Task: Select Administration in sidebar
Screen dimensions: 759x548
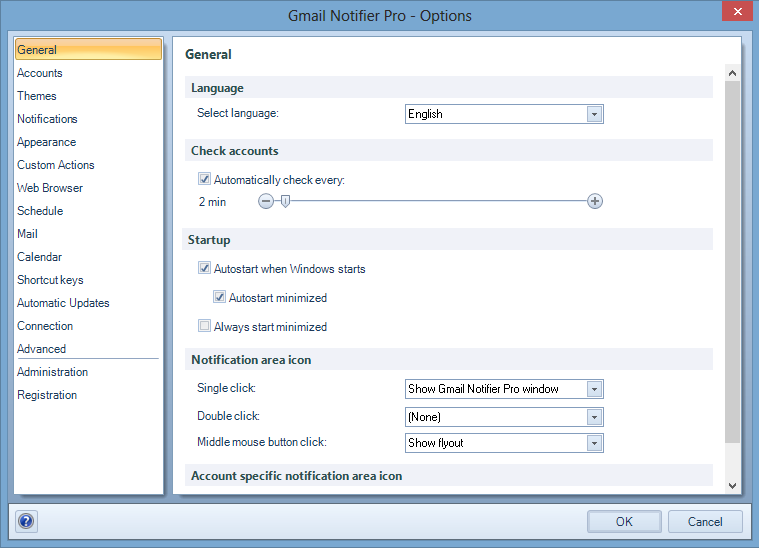Action: coord(53,372)
